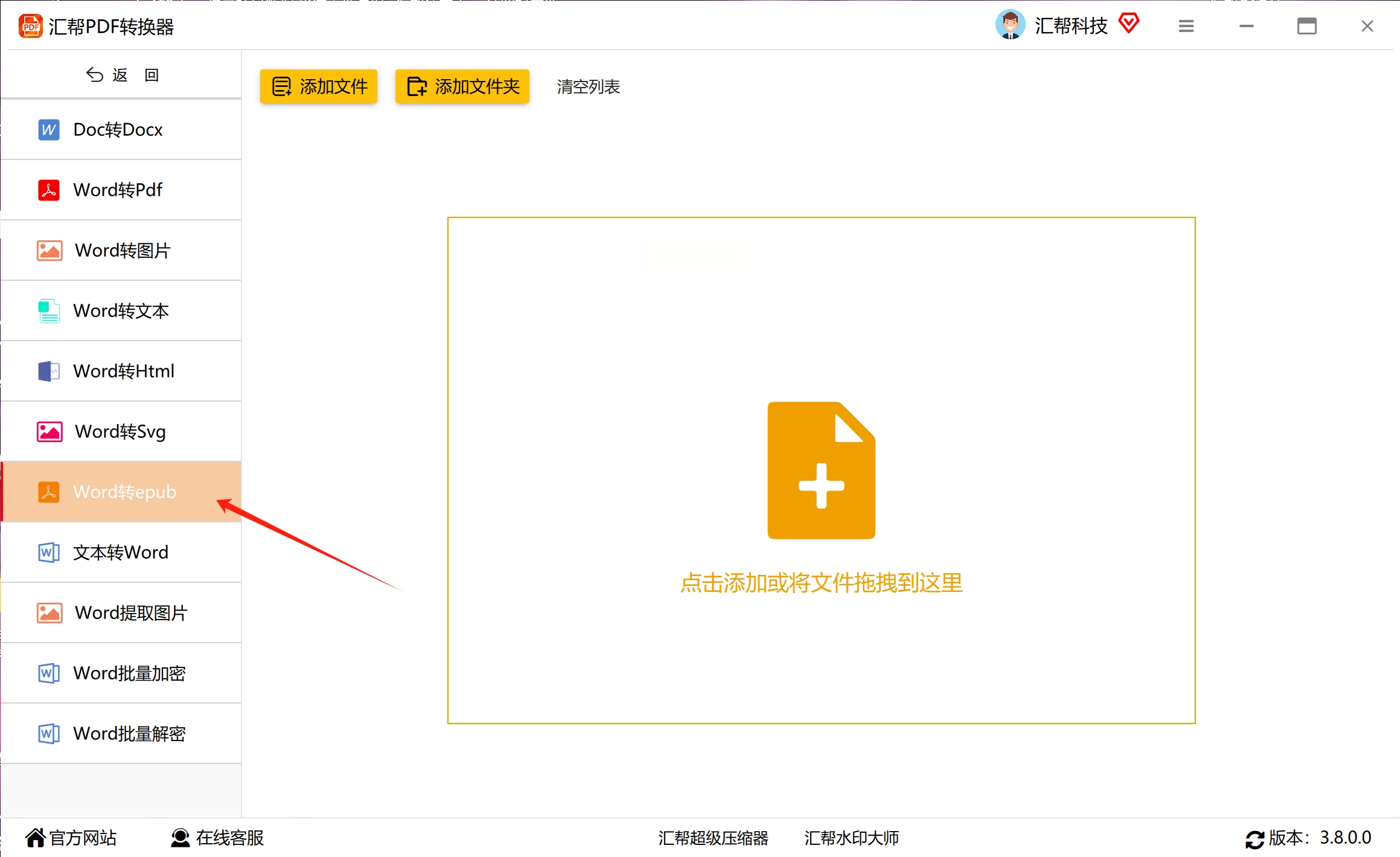
Task: Click the large add-file plus icon
Action: (x=821, y=470)
